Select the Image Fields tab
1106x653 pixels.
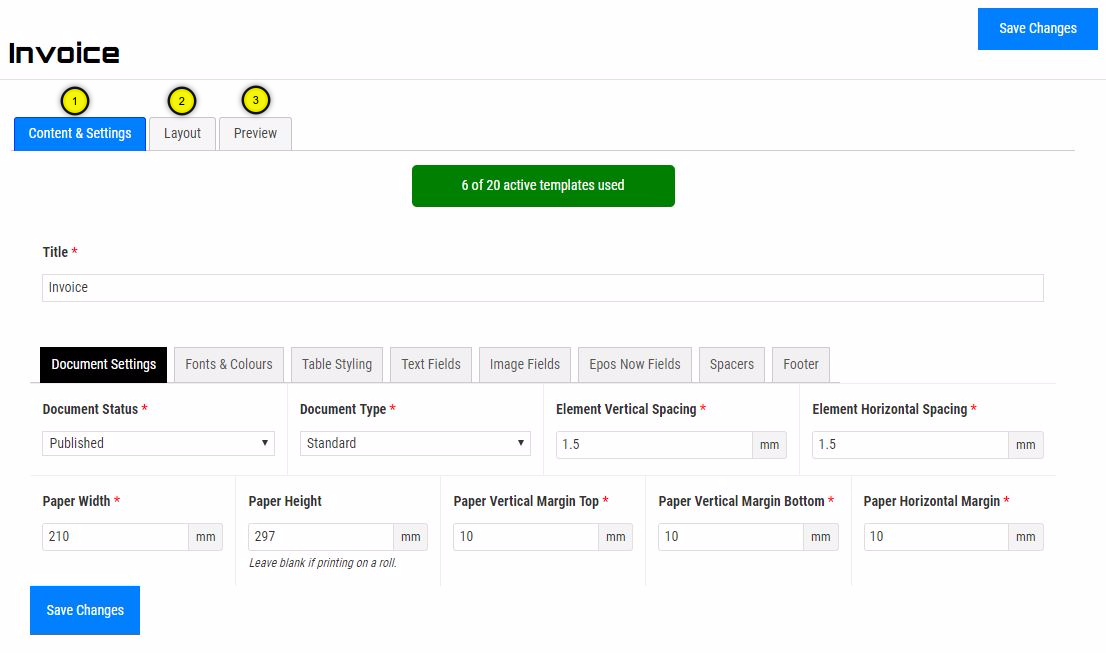click(x=525, y=365)
